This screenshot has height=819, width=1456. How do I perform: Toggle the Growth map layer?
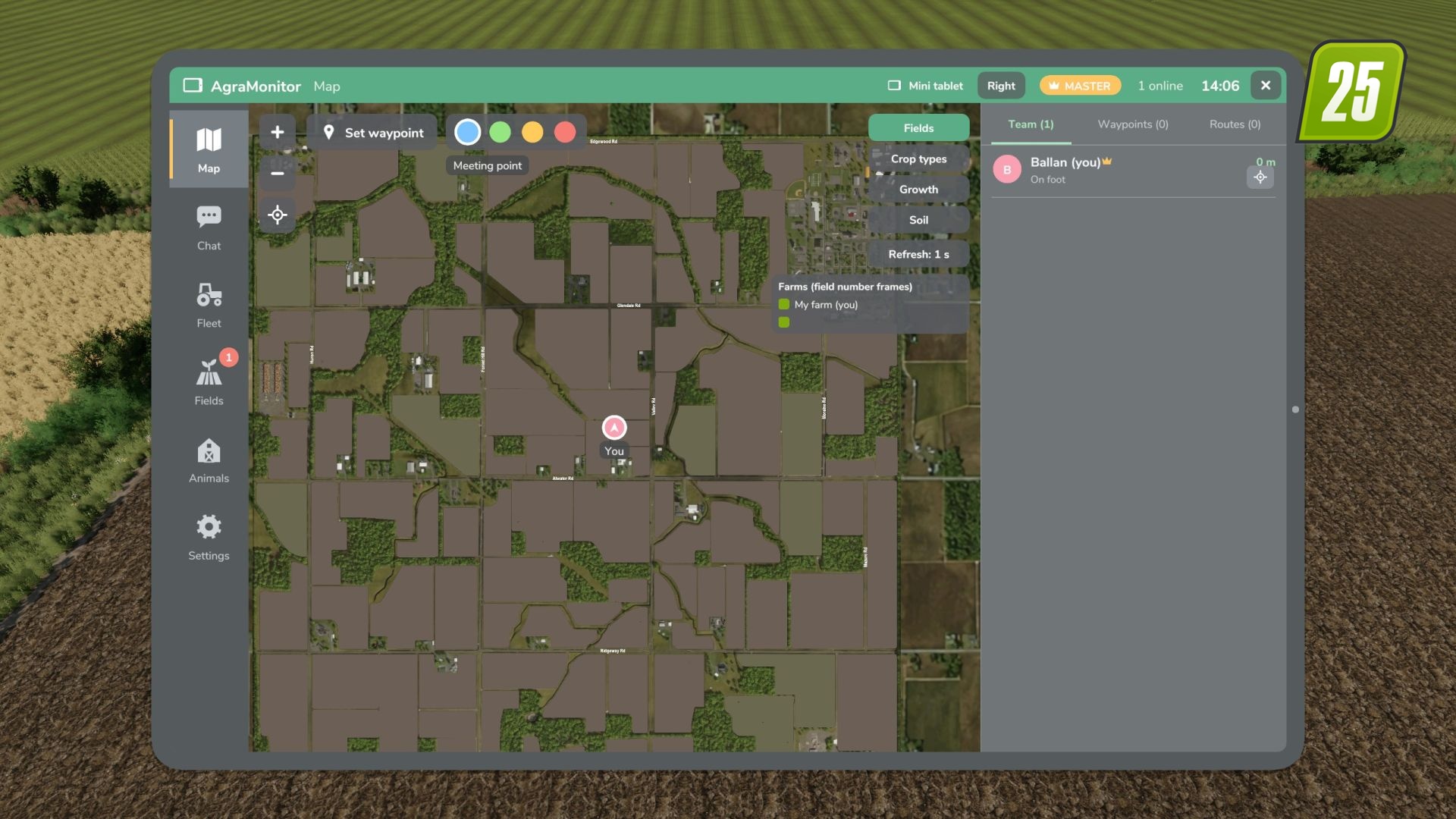click(x=918, y=190)
